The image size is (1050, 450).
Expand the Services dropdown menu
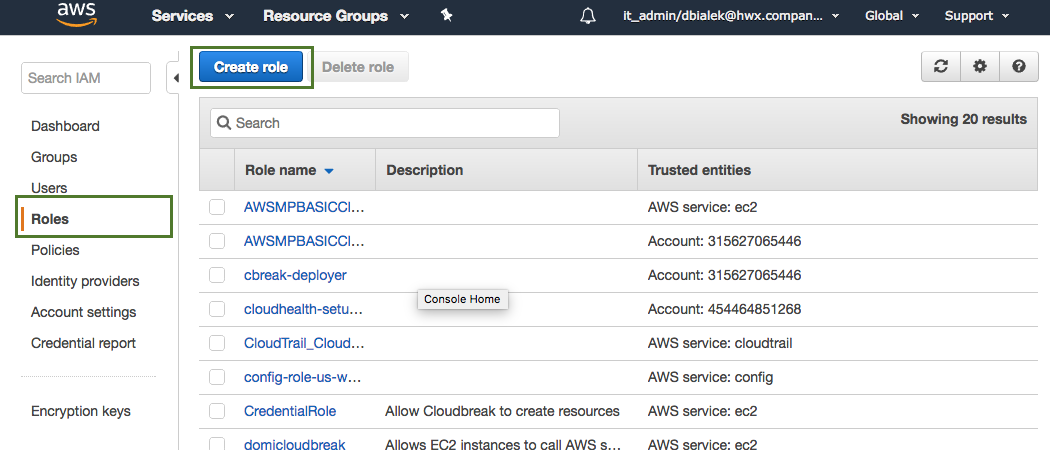pos(193,16)
